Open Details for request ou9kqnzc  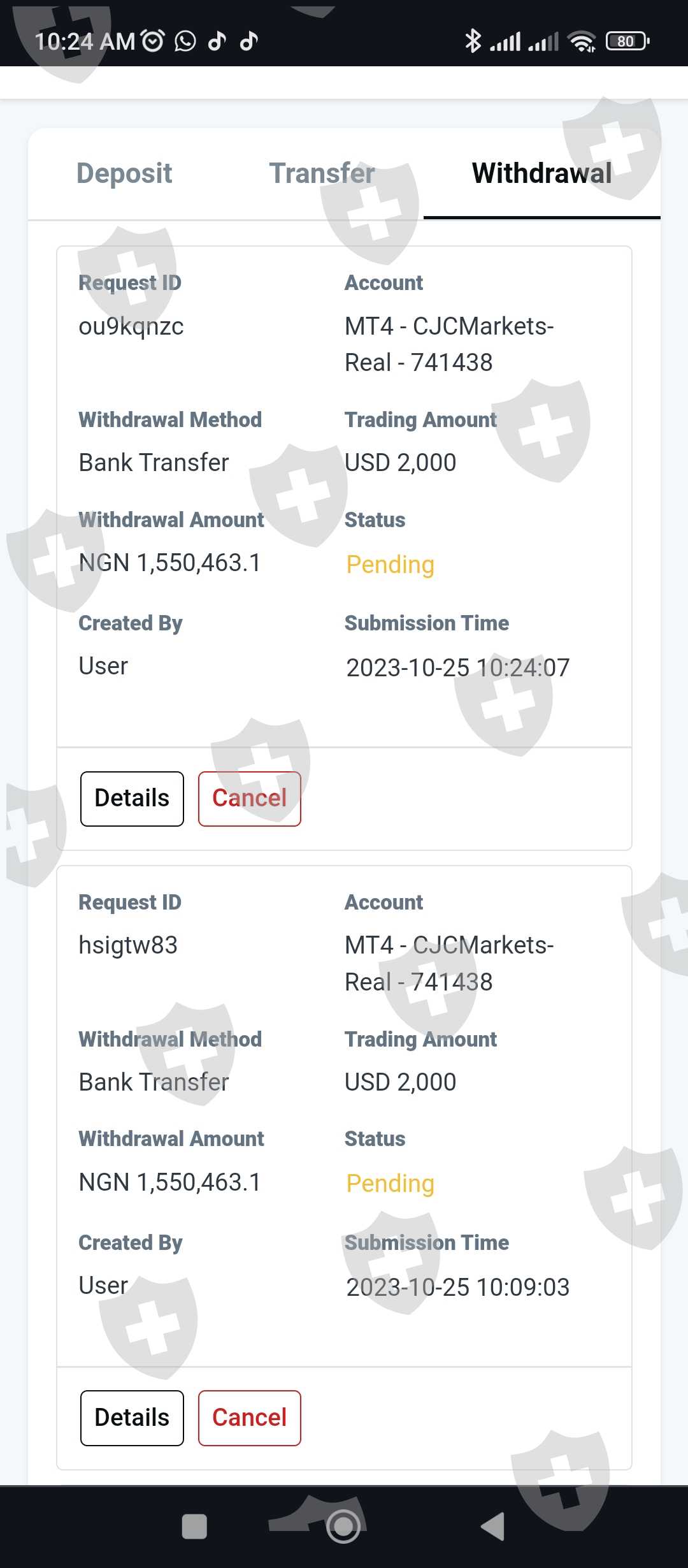click(132, 798)
